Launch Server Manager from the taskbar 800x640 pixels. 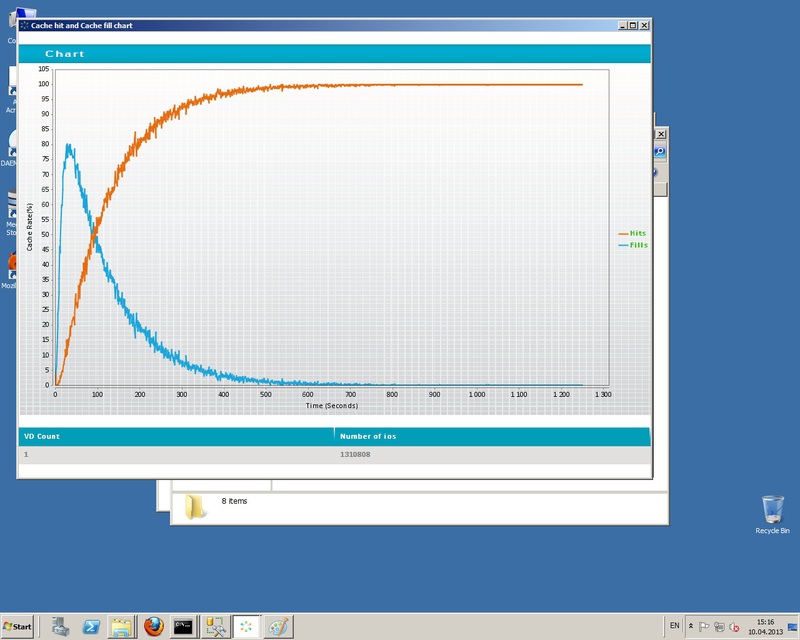[61, 626]
